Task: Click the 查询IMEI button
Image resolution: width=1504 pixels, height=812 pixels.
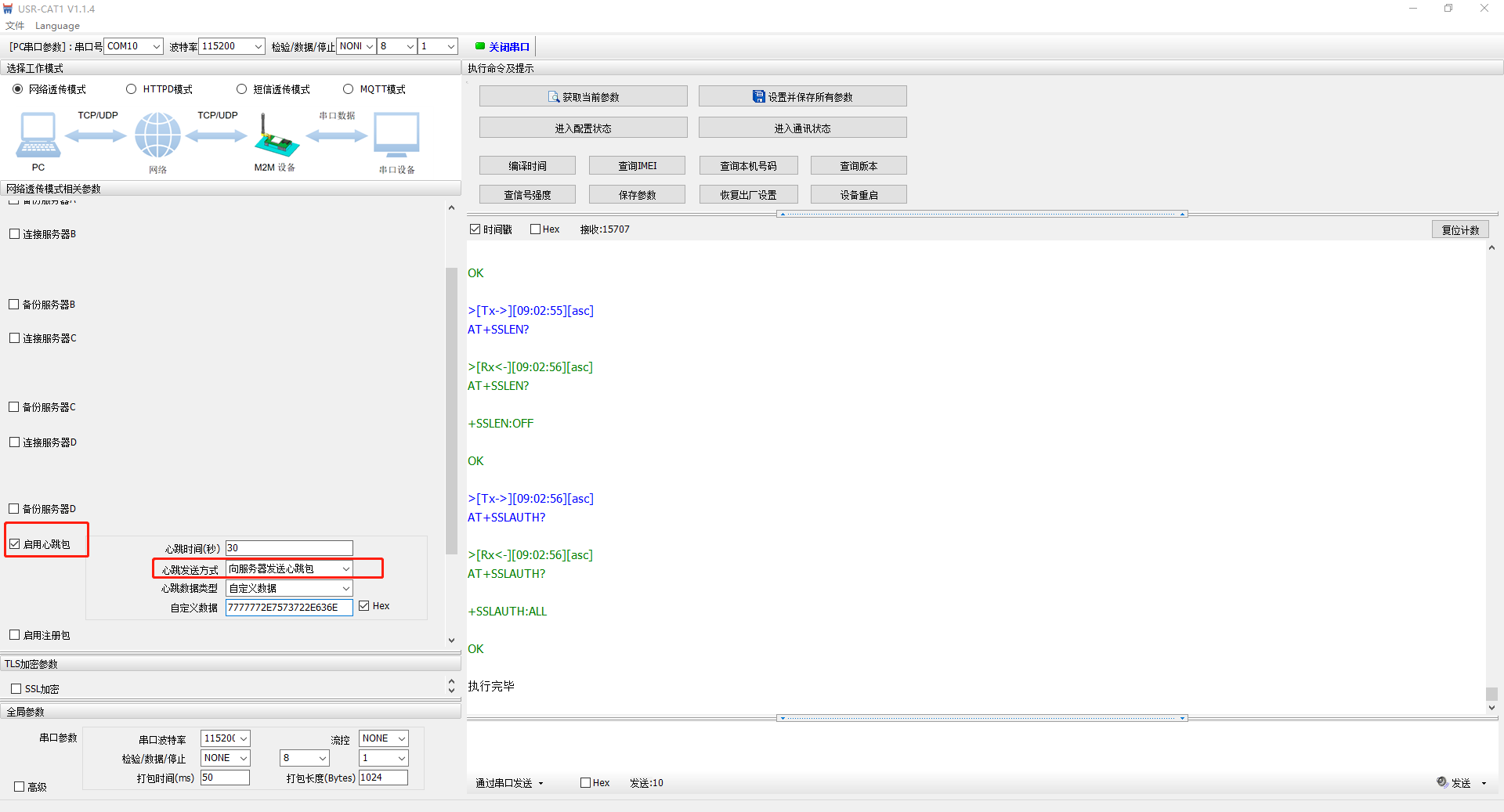Action: (x=637, y=166)
